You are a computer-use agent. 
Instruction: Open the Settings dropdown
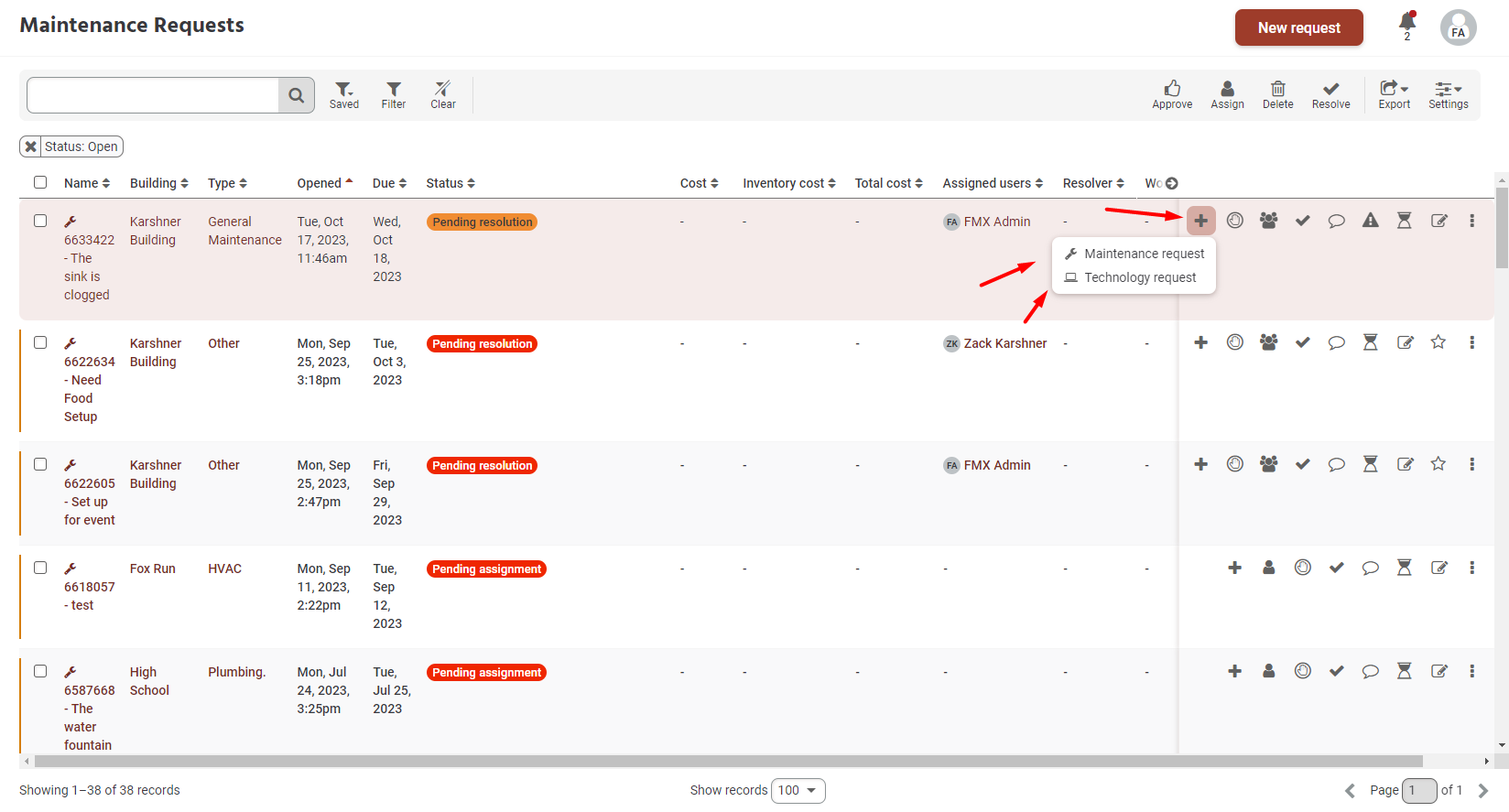click(x=1448, y=94)
